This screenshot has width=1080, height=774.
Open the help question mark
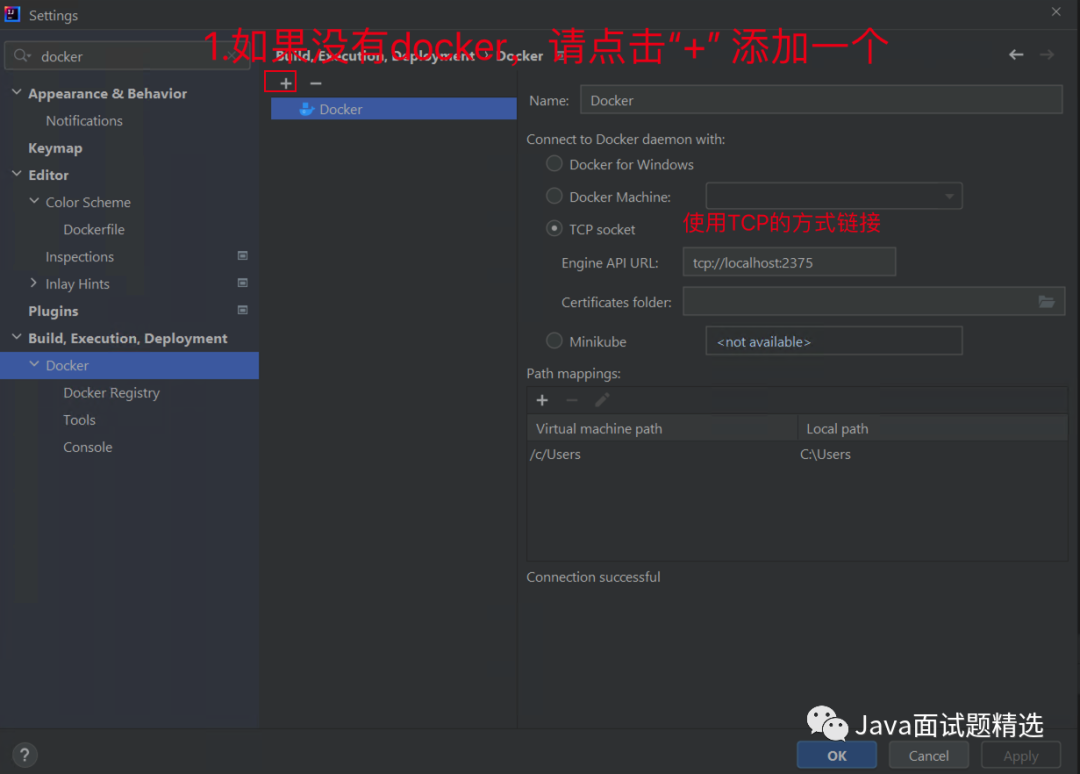click(x=25, y=755)
